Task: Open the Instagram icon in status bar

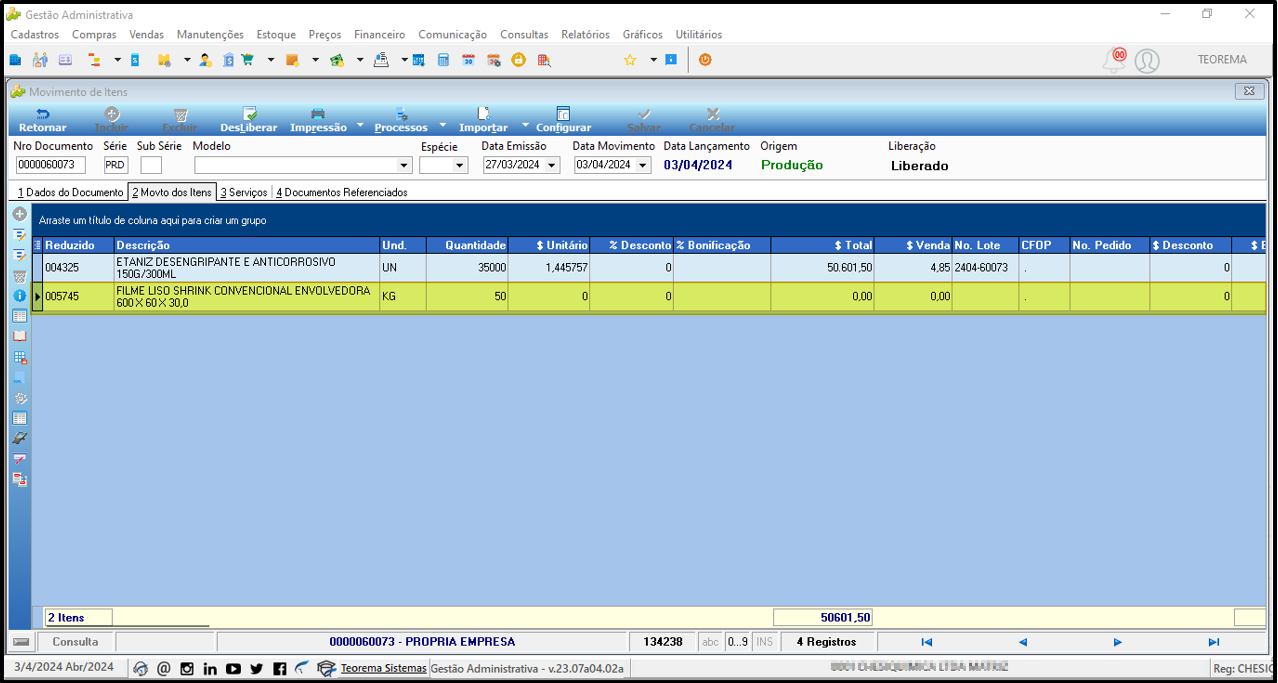Action: tap(187, 668)
